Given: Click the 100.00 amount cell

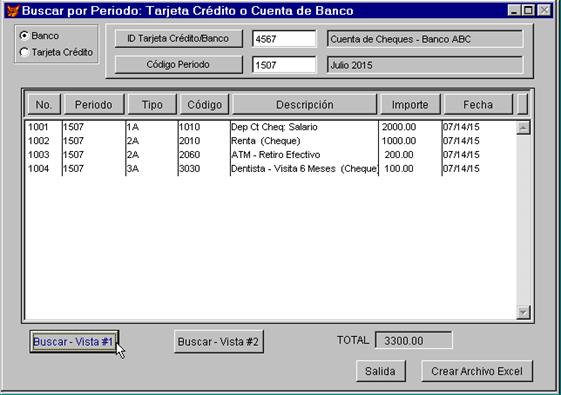Looking at the screenshot, I should pos(399,169).
